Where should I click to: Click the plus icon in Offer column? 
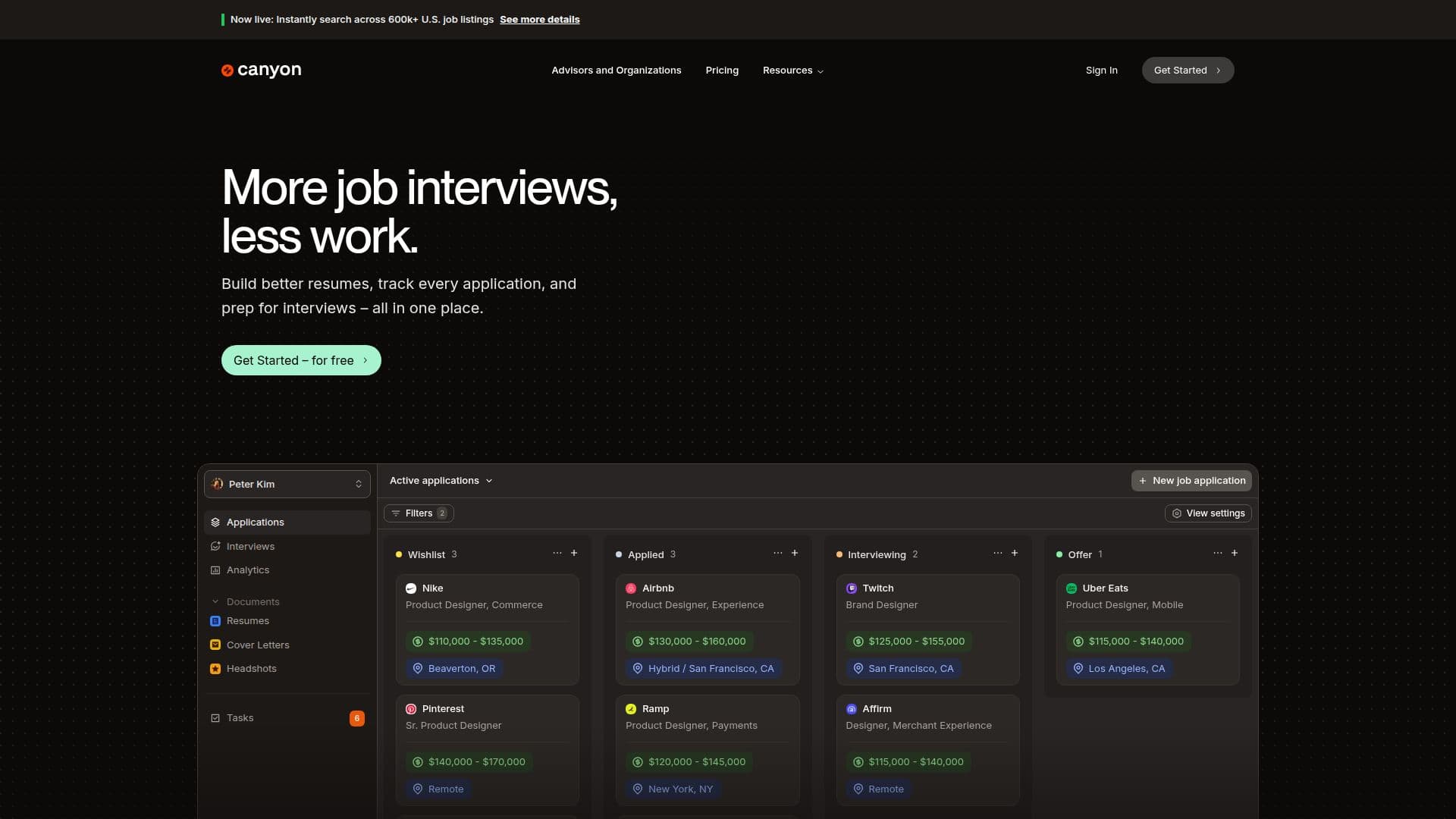(x=1235, y=554)
